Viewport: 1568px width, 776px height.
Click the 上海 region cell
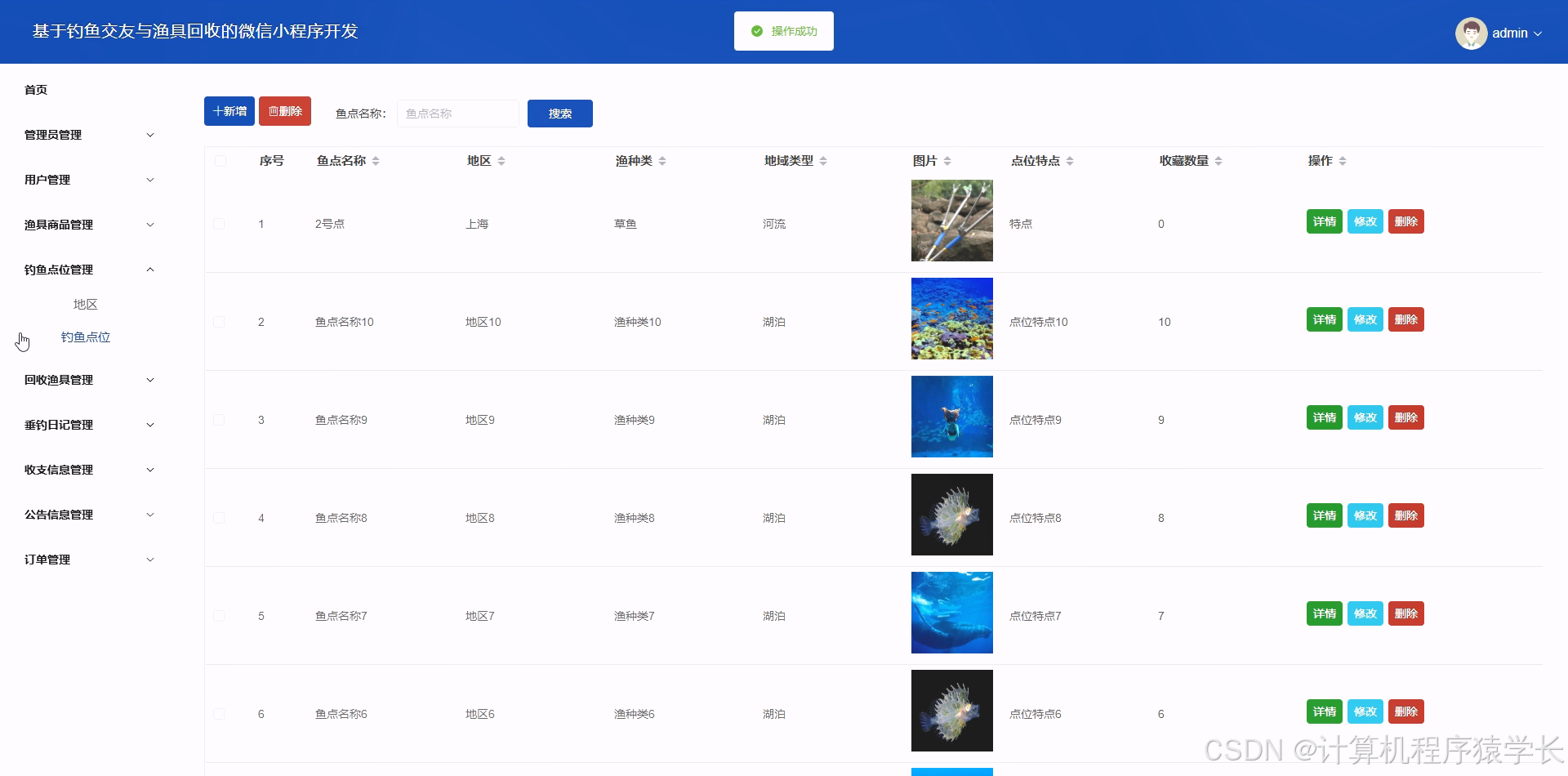(477, 224)
